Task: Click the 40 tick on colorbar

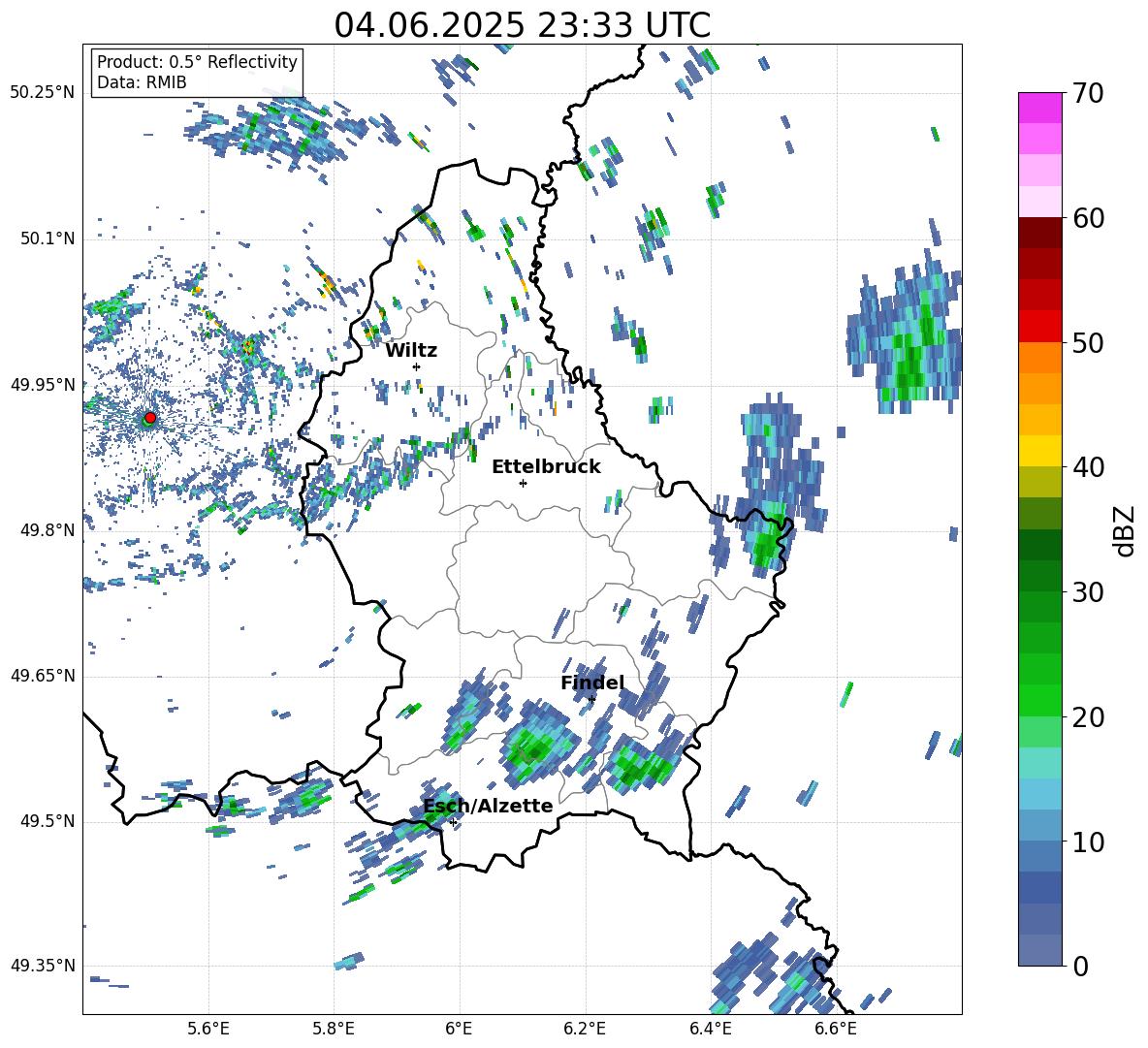Action: (1087, 467)
